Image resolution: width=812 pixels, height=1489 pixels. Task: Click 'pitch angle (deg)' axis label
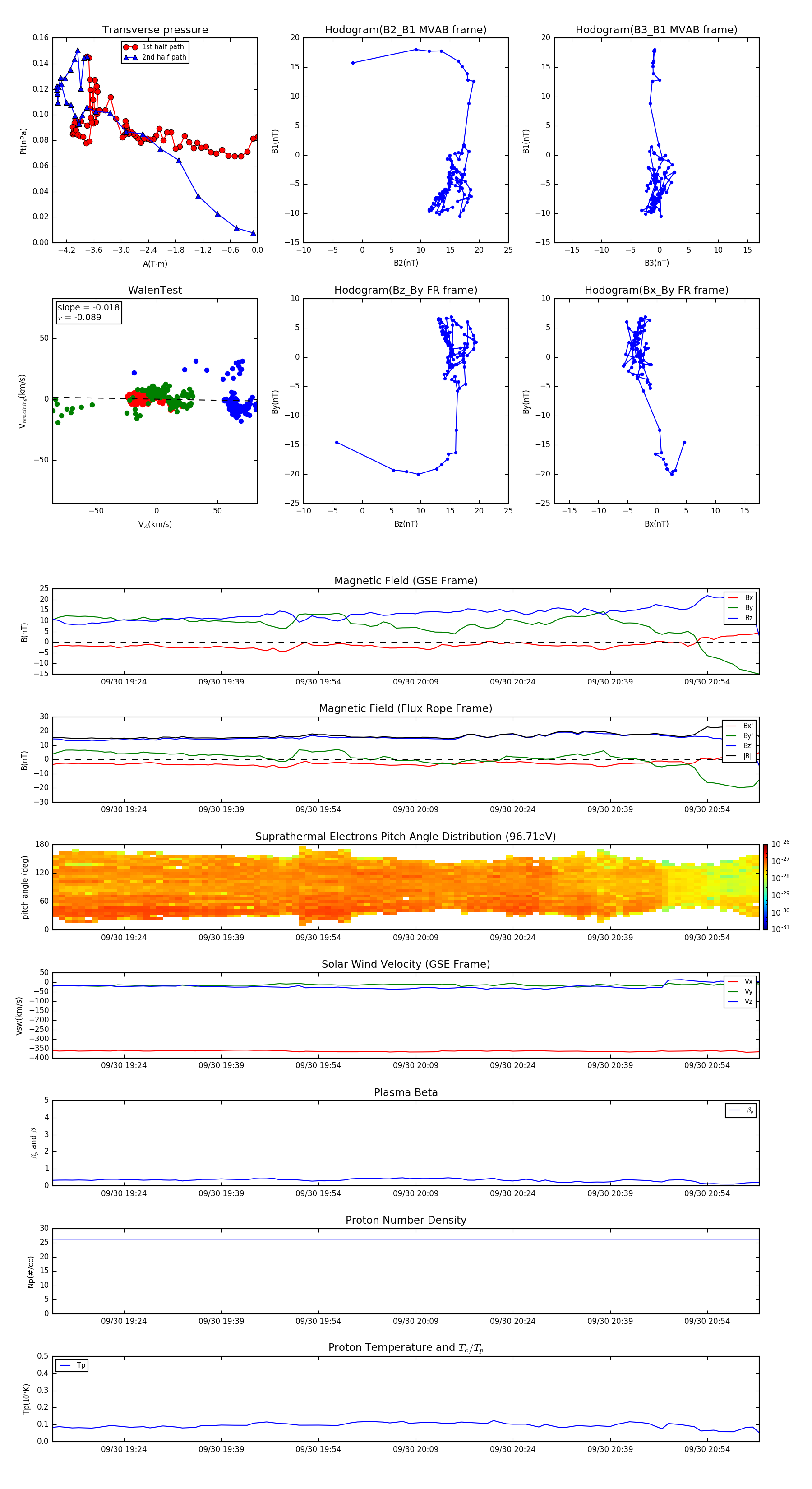tap(25, 887)
